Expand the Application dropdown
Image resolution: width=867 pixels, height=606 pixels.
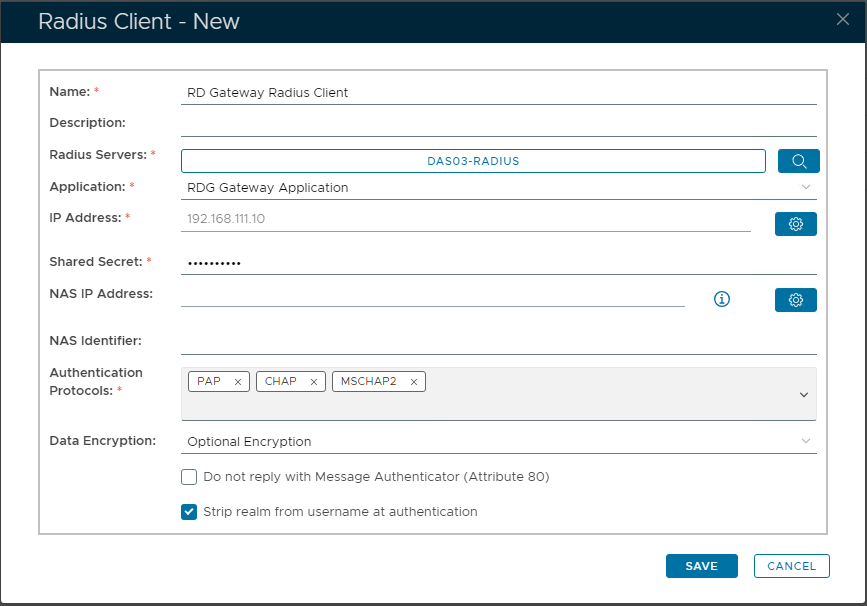click(805, 187)
